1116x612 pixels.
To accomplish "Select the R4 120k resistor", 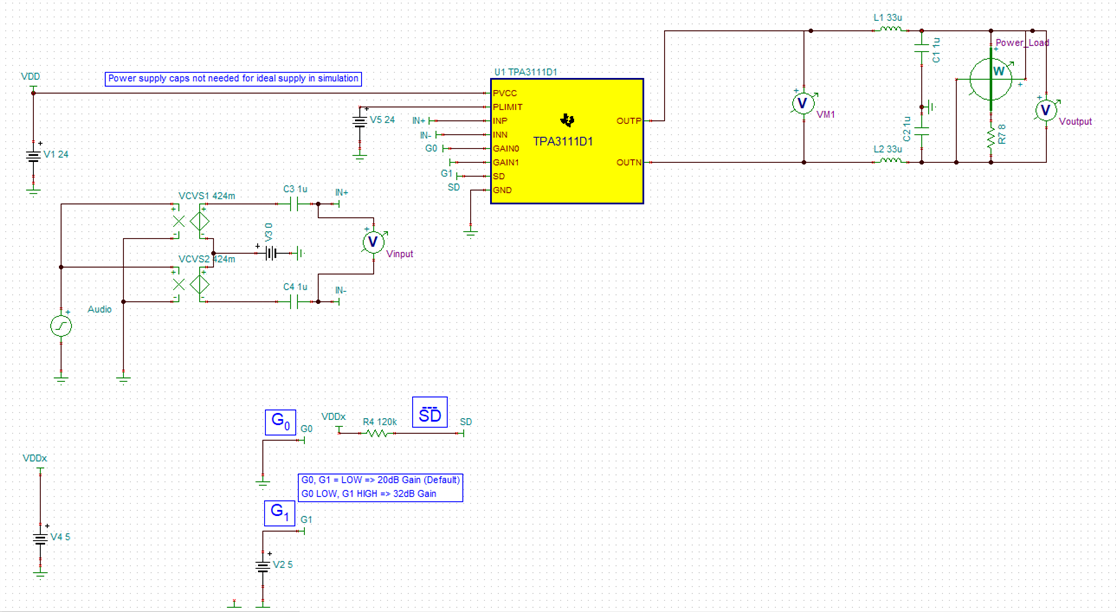I will point(378,433).
